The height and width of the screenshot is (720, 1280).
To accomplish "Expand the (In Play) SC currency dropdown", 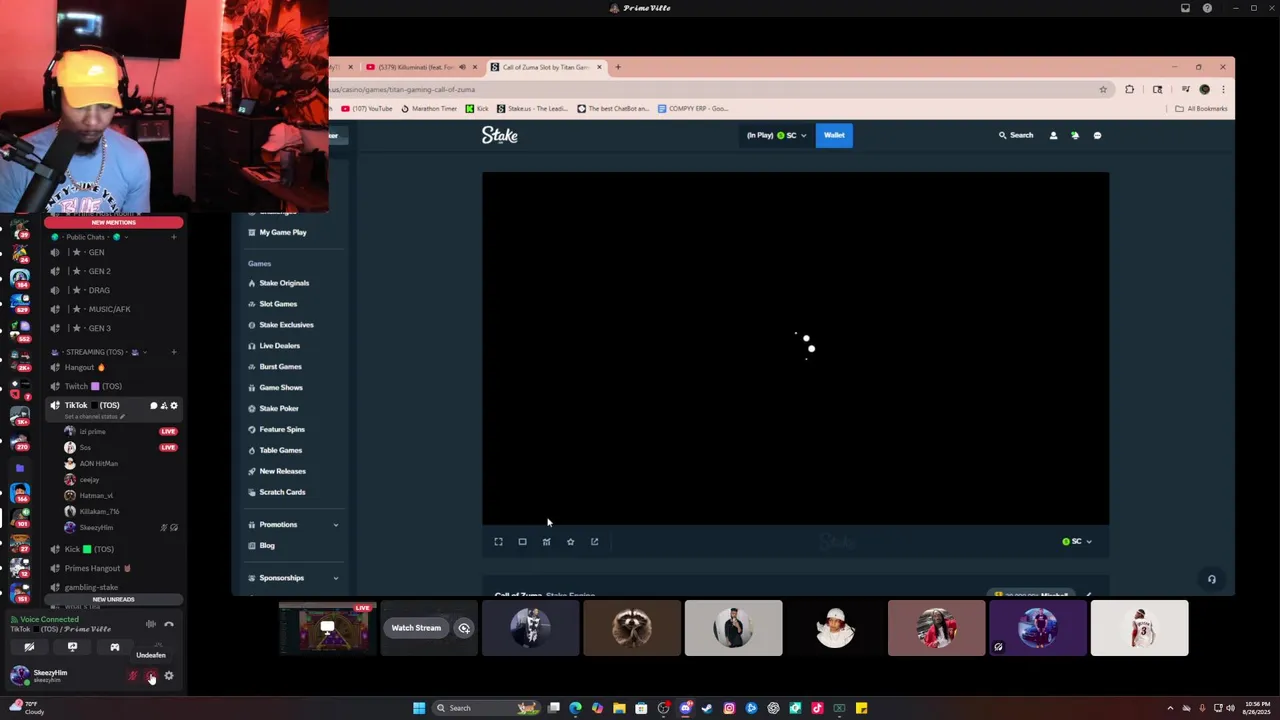I will pos(777,135).
